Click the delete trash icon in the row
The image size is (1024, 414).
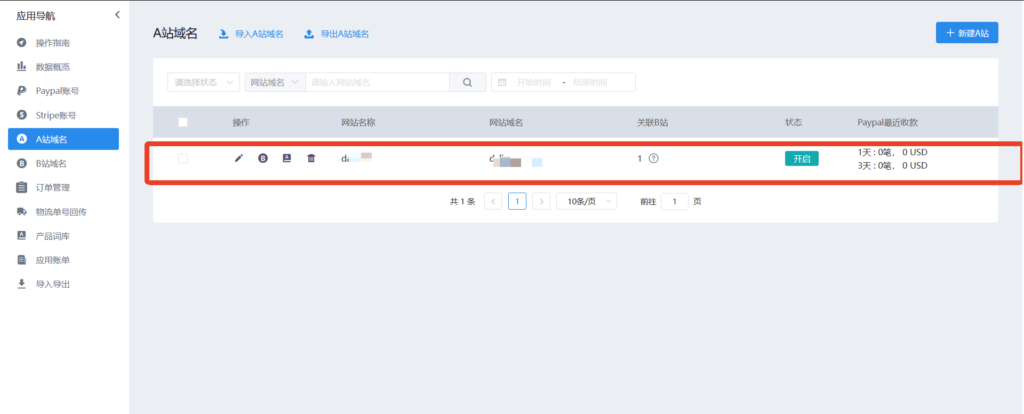[x=311, y=158]
